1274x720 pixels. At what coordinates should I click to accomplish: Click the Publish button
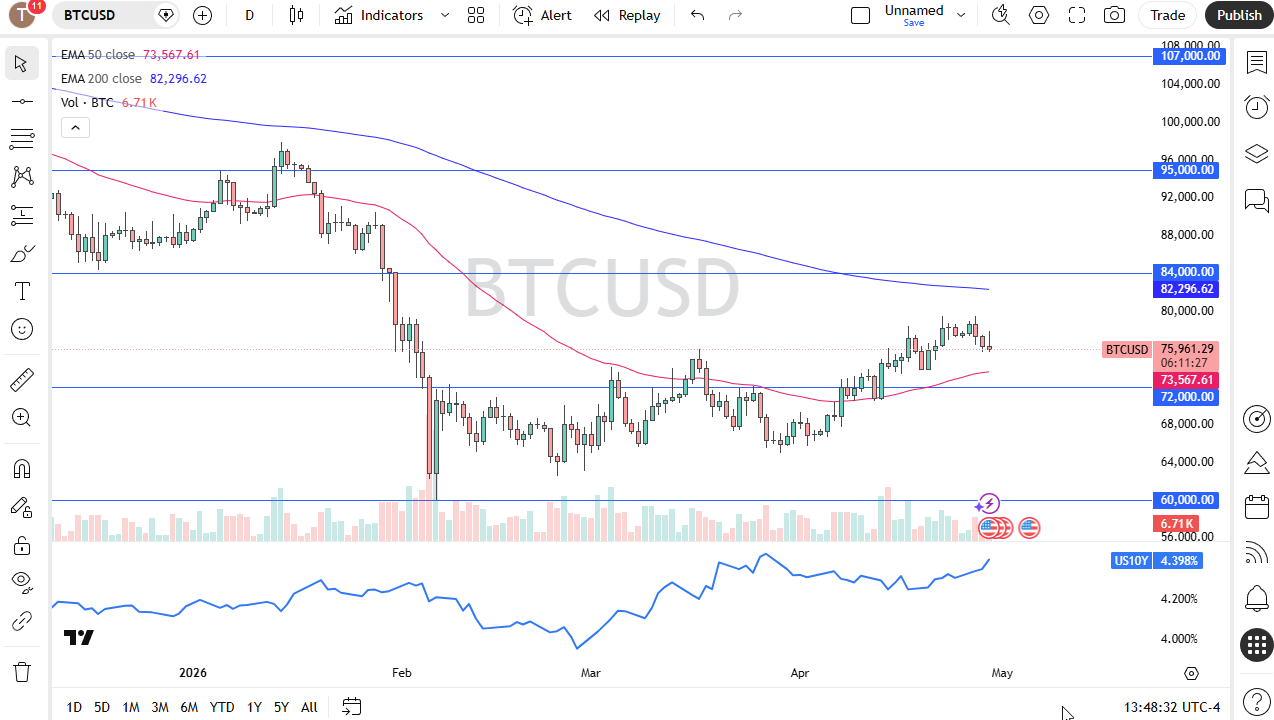[1238, 15]
